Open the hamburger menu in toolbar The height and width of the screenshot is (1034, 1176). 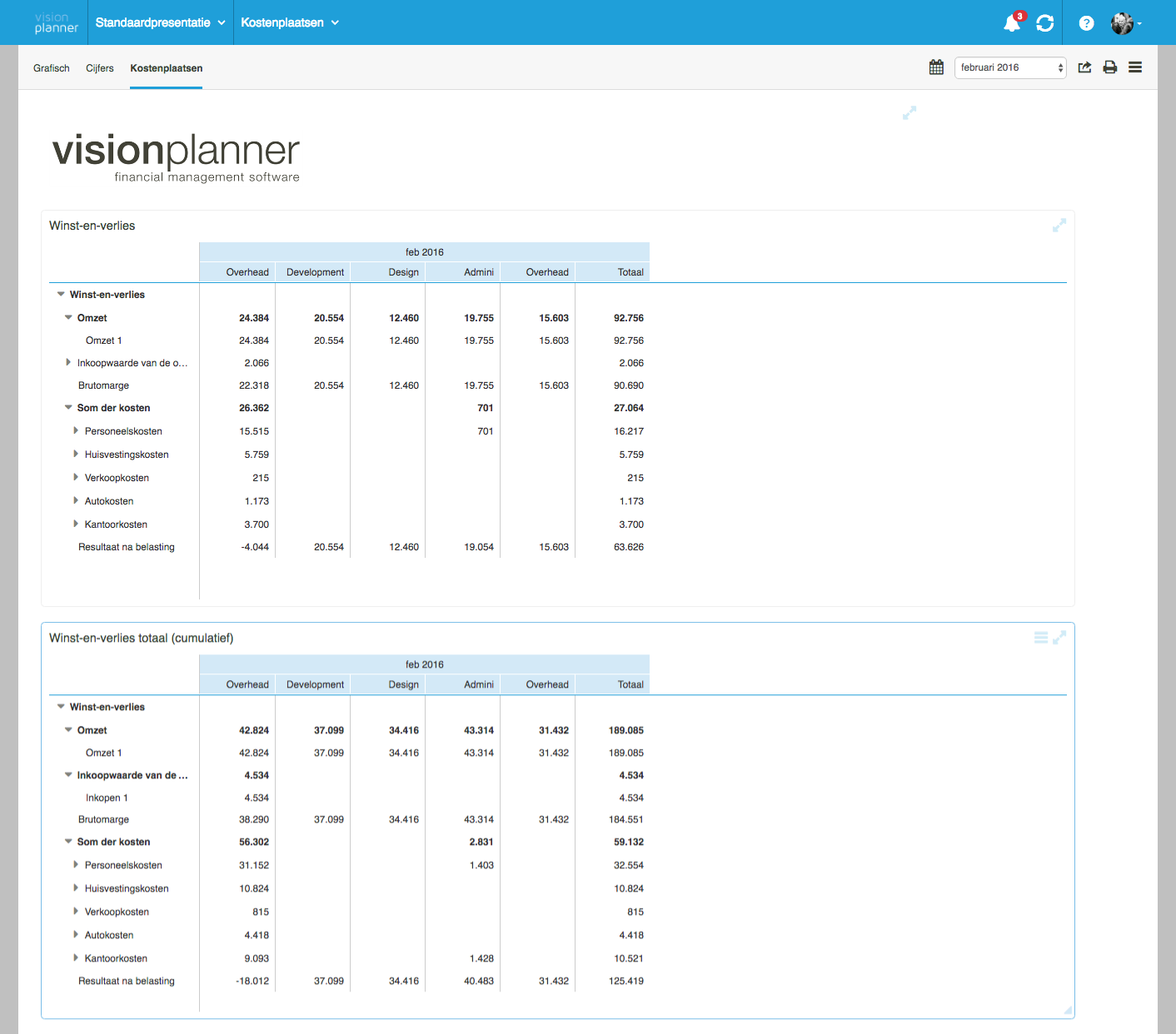pyautogui.click(x=1135, y=67)
